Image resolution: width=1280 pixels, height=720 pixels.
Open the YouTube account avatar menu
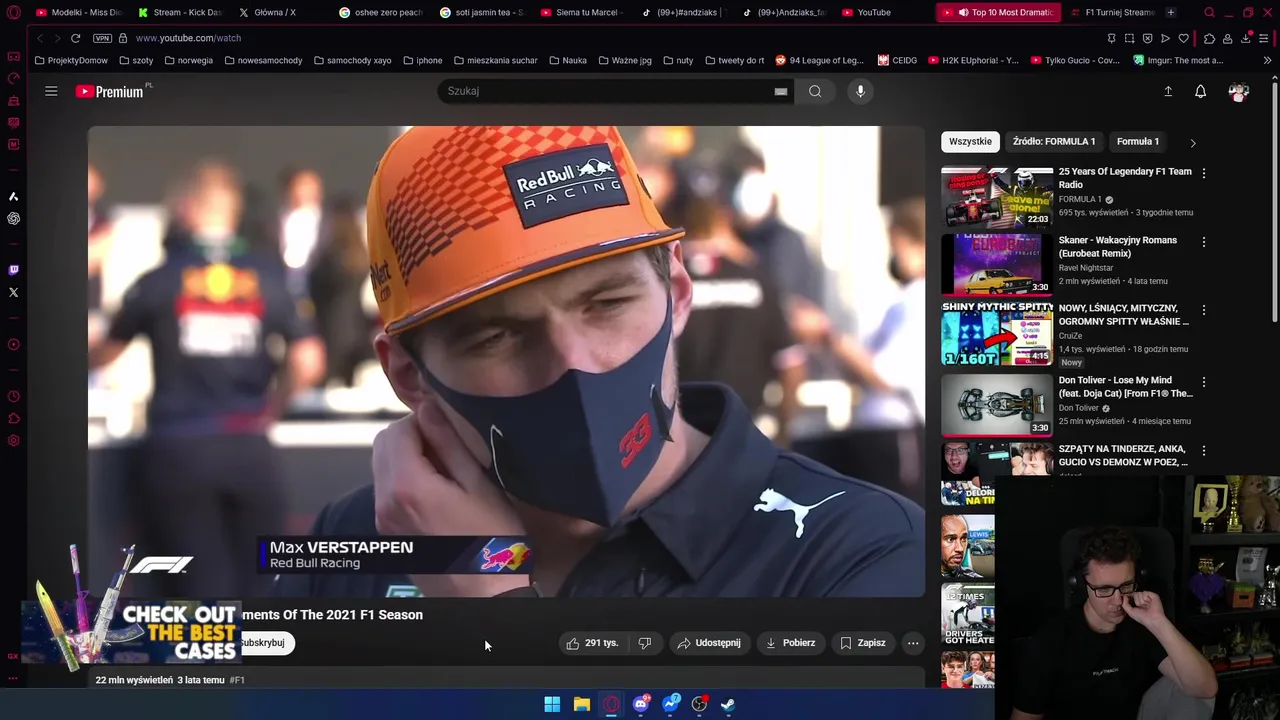[x=1239, y=91]
